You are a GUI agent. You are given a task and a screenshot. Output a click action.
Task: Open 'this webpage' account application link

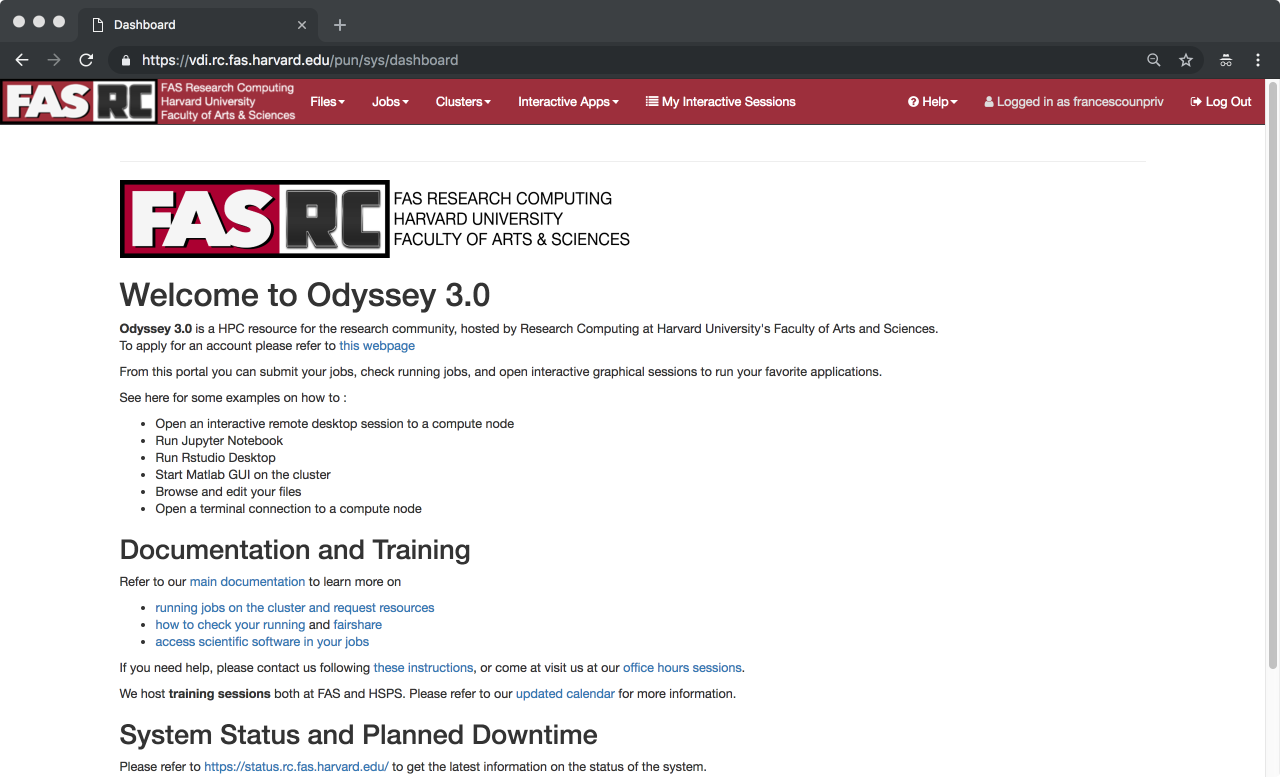click(x=377, y=346)
